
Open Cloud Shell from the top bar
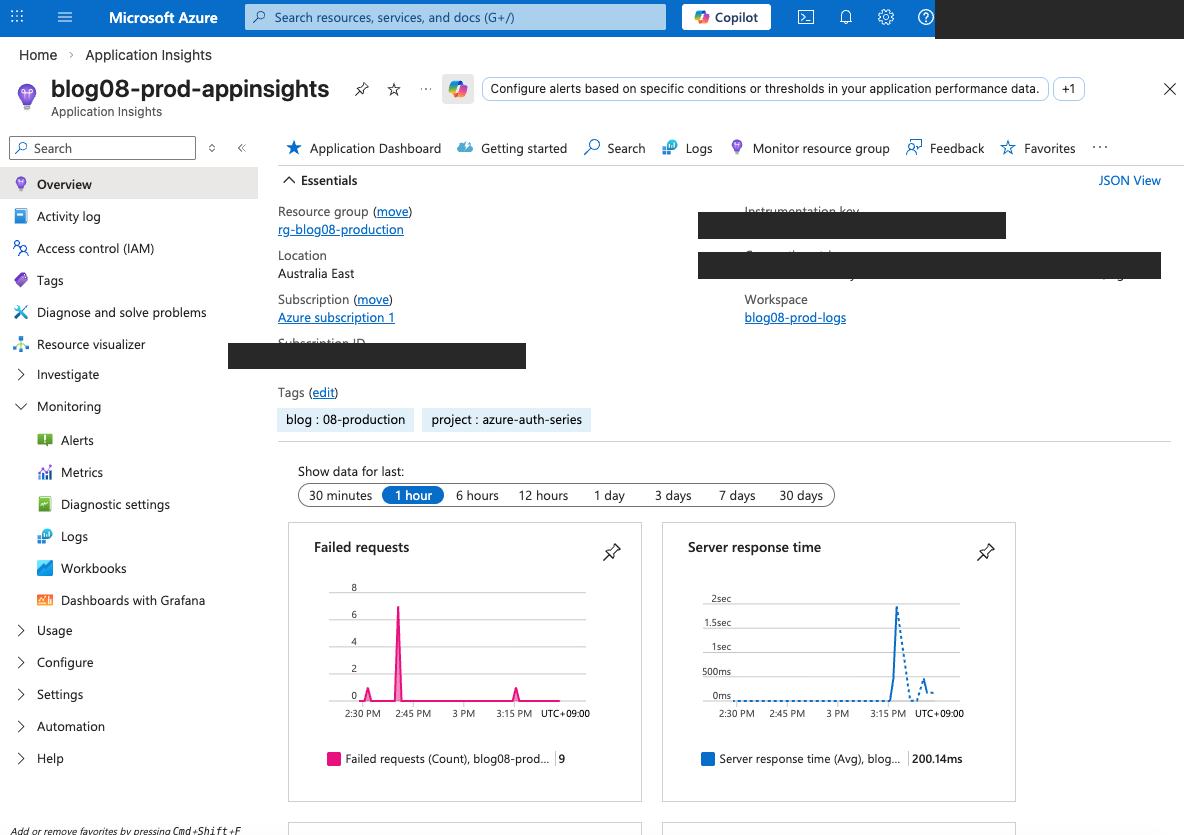[x=806, y=17]
